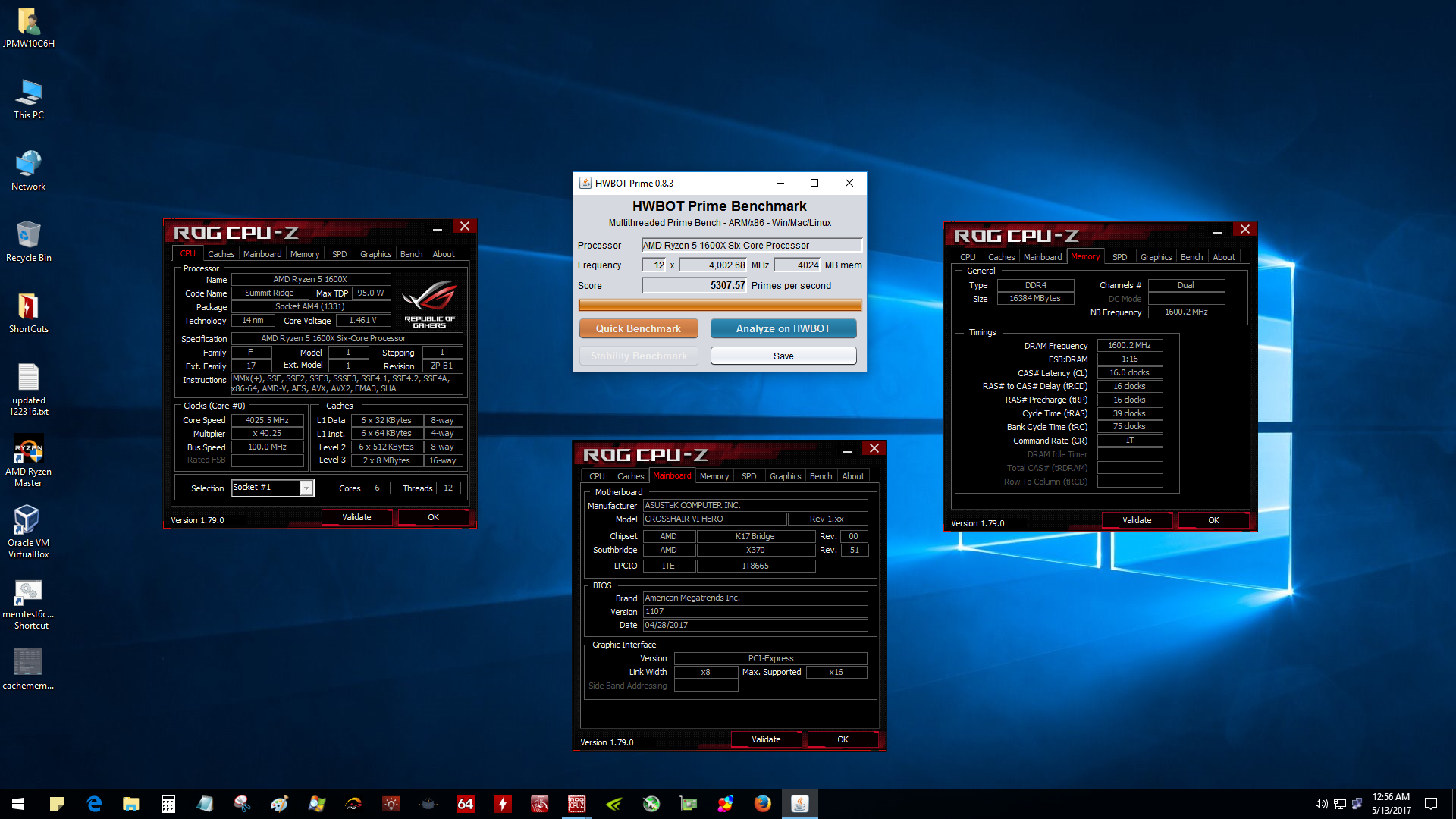Open Snipping Tool from the taskbar
This screenshot has height=819, width=1456.
pyautogui.click(x=242, y=804)
